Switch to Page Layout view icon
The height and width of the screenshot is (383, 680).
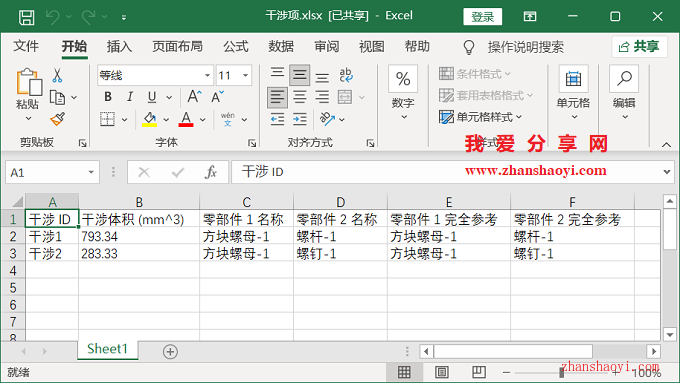(441, 372)
